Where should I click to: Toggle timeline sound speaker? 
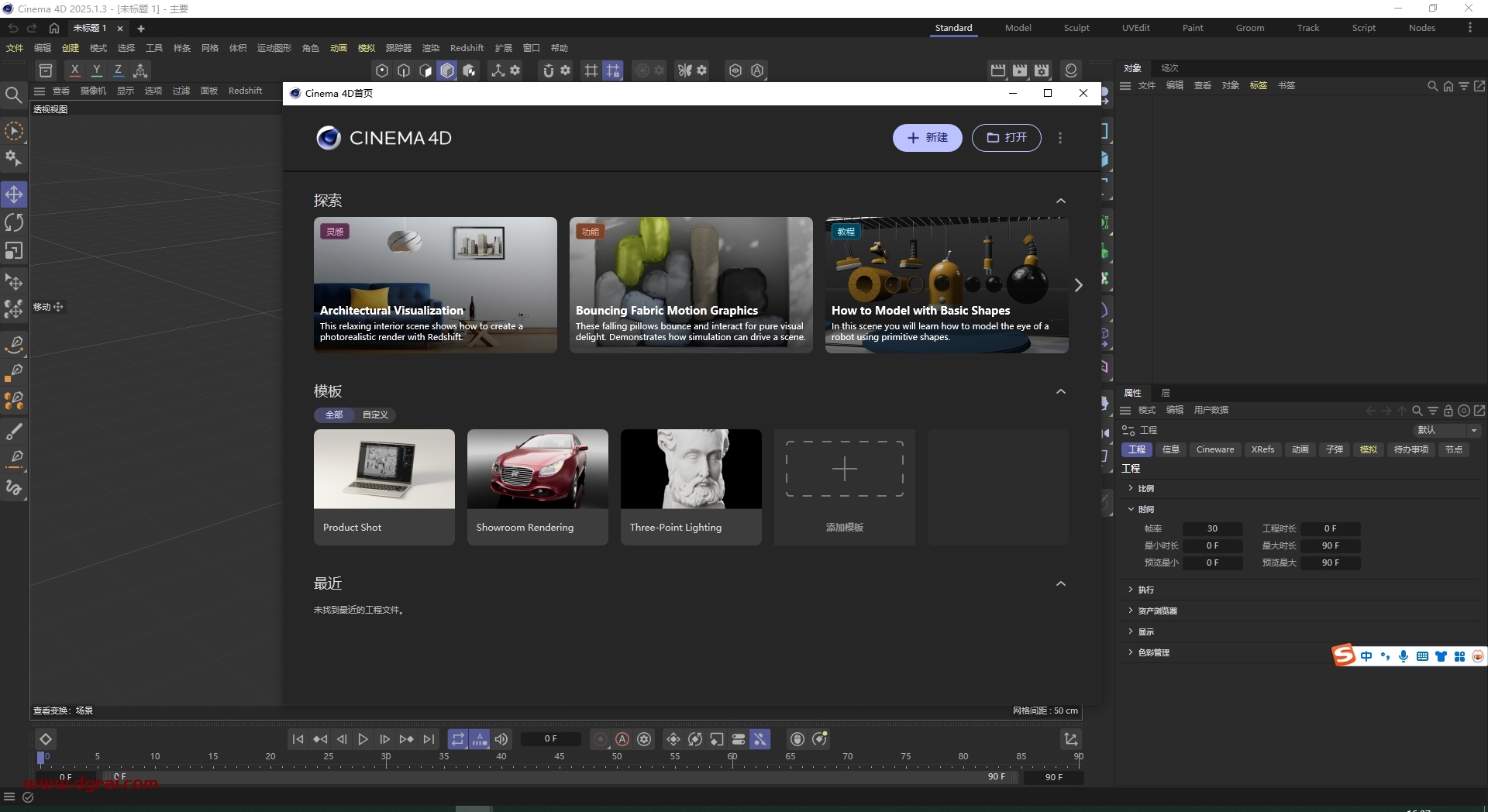click(x=501, y=739)
